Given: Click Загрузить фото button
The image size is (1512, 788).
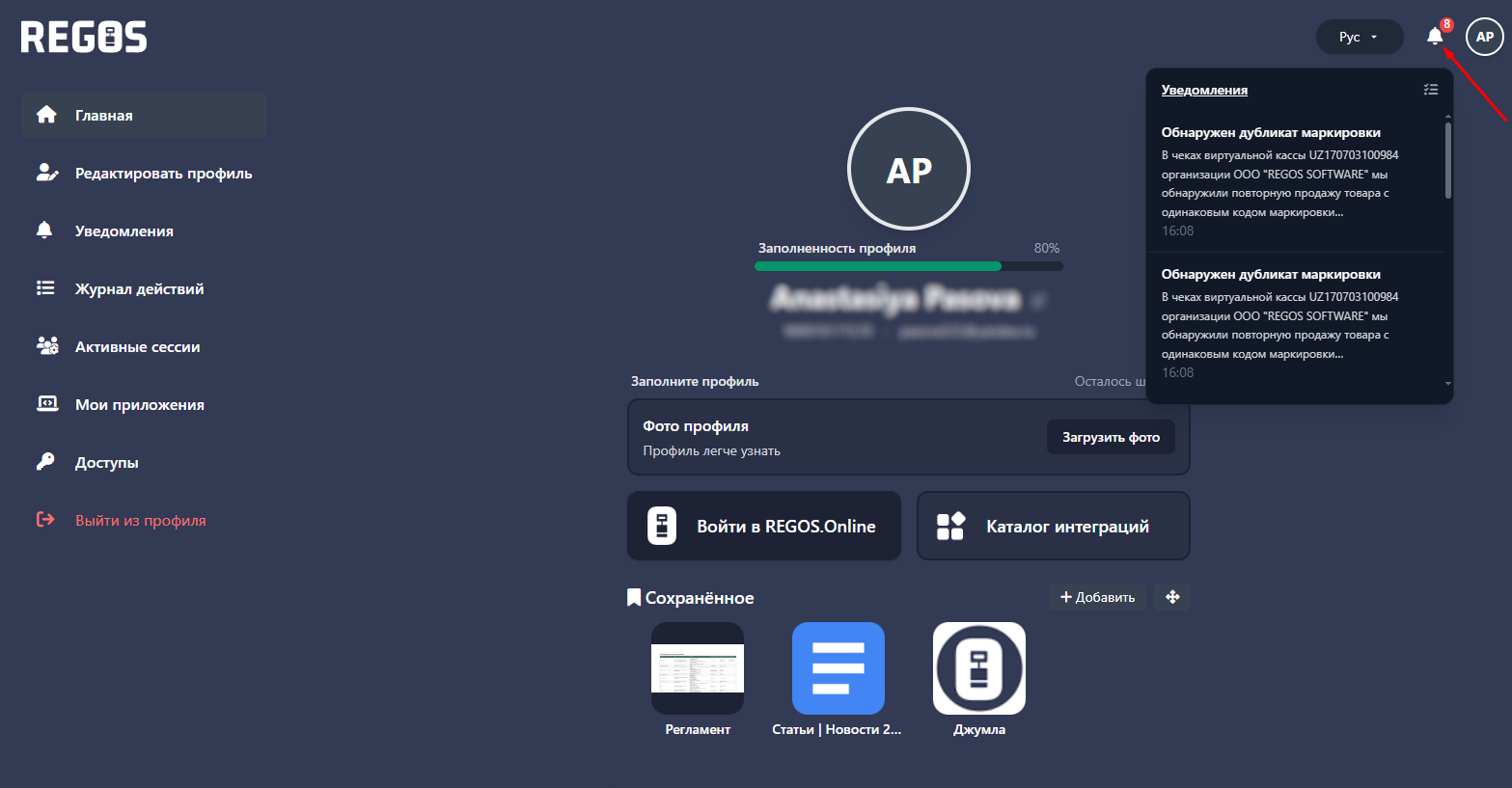Looking at the screenshot, I should 1111,437.
